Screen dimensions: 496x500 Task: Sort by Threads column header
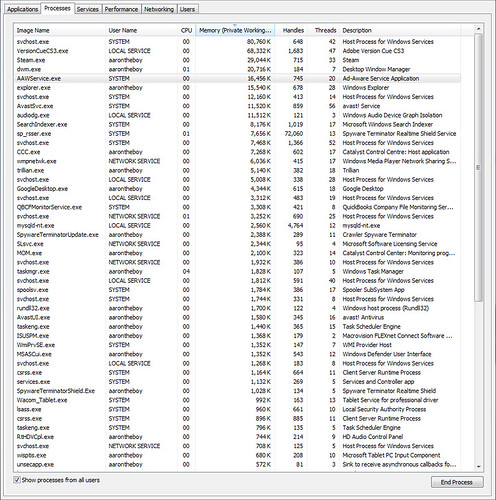(x=323, y=30)
